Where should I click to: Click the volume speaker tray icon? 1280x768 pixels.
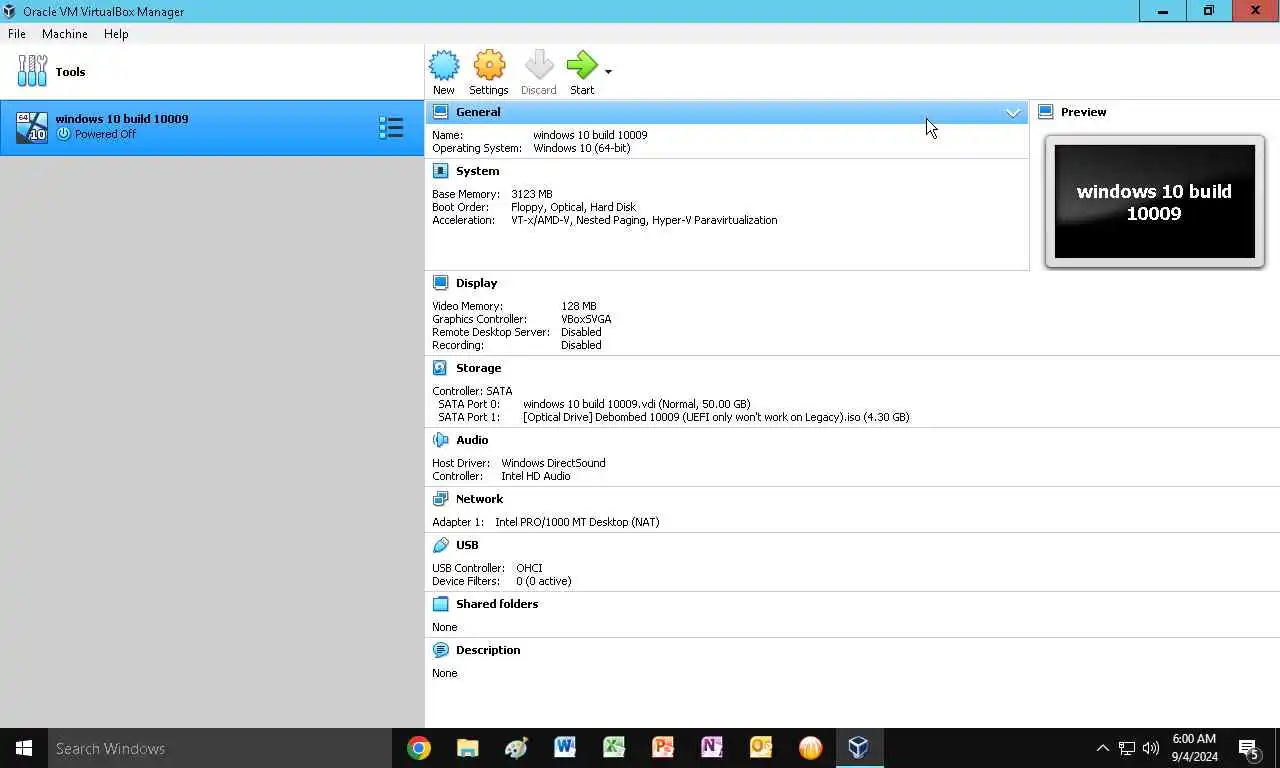1151,748
